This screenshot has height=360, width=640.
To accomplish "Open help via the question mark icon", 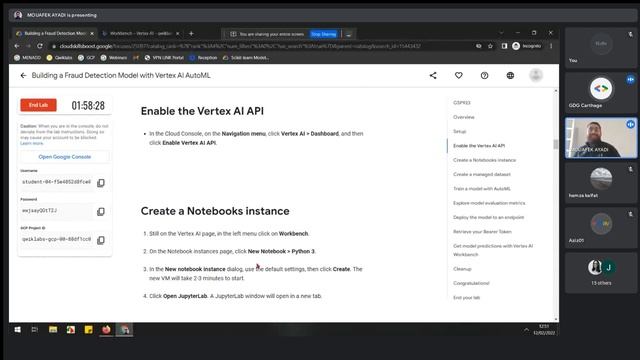I will click(x=484, y=76).
